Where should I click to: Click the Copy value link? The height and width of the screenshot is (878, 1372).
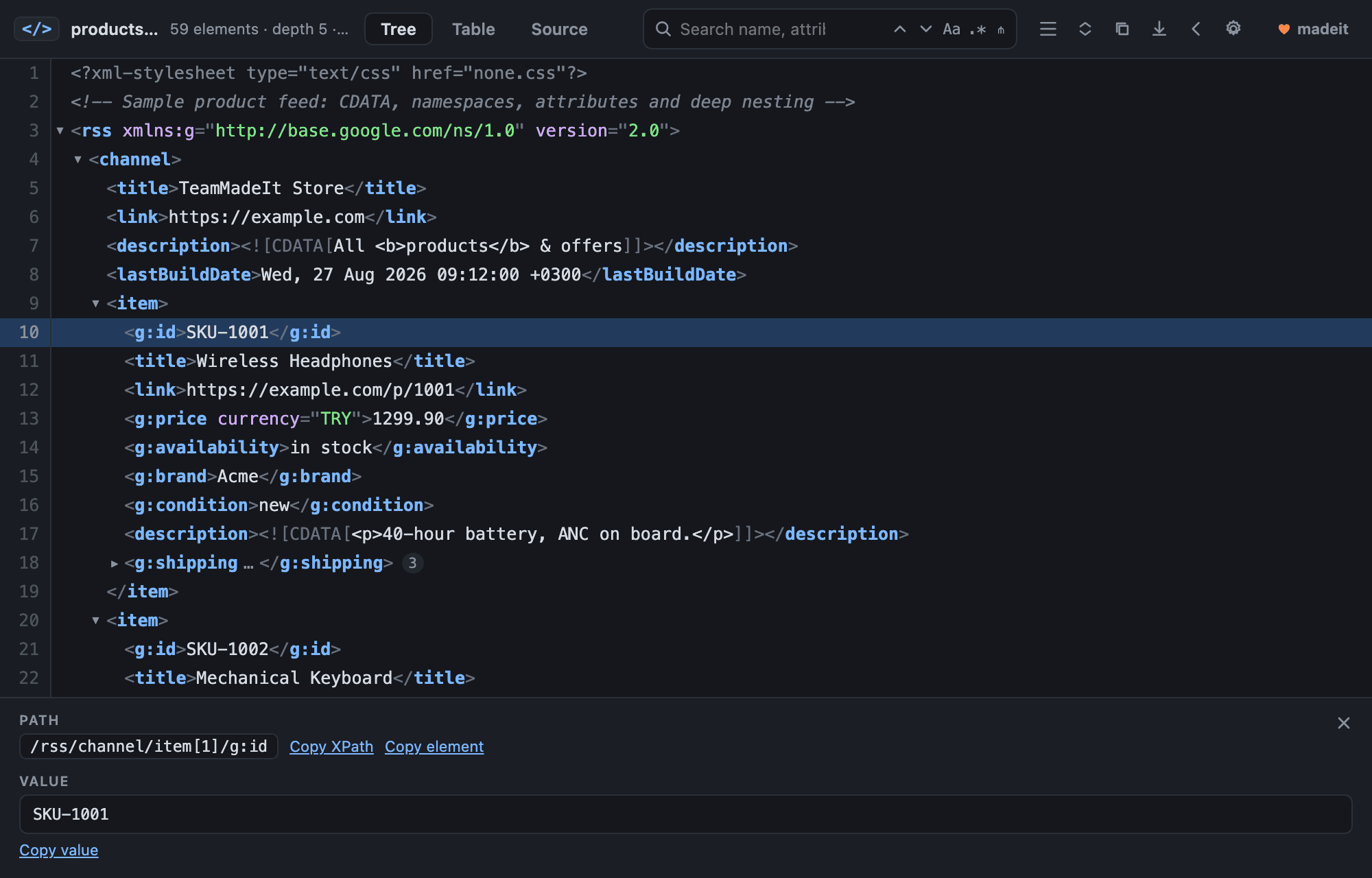[x=58, y=850]
